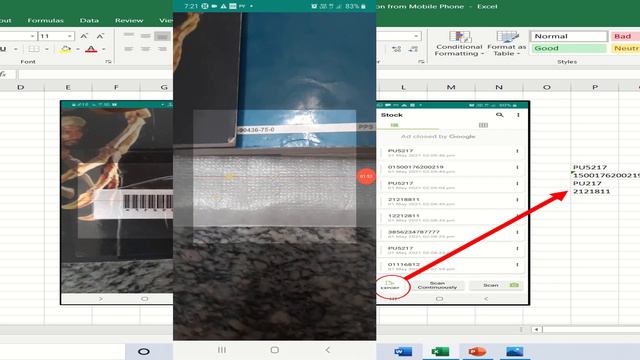Increase font size with the larger A icon

(x=84, y=36)
